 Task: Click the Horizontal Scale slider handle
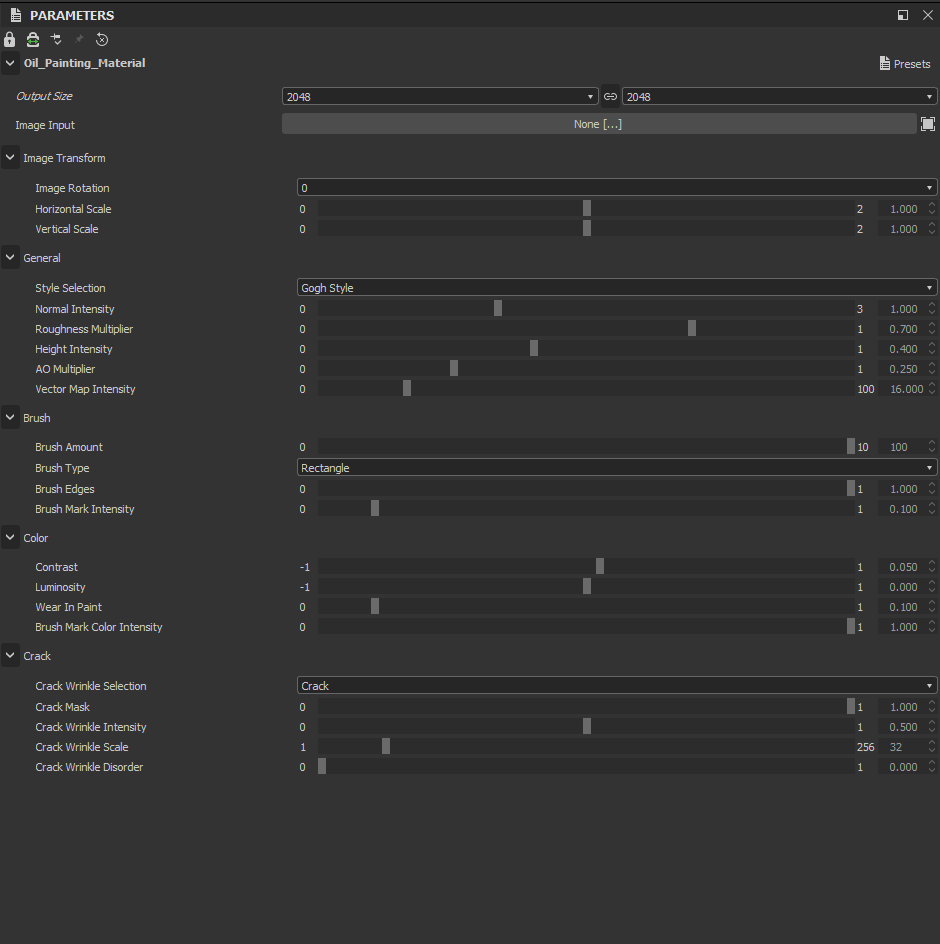pyautogui.click(x=587, y=208)
